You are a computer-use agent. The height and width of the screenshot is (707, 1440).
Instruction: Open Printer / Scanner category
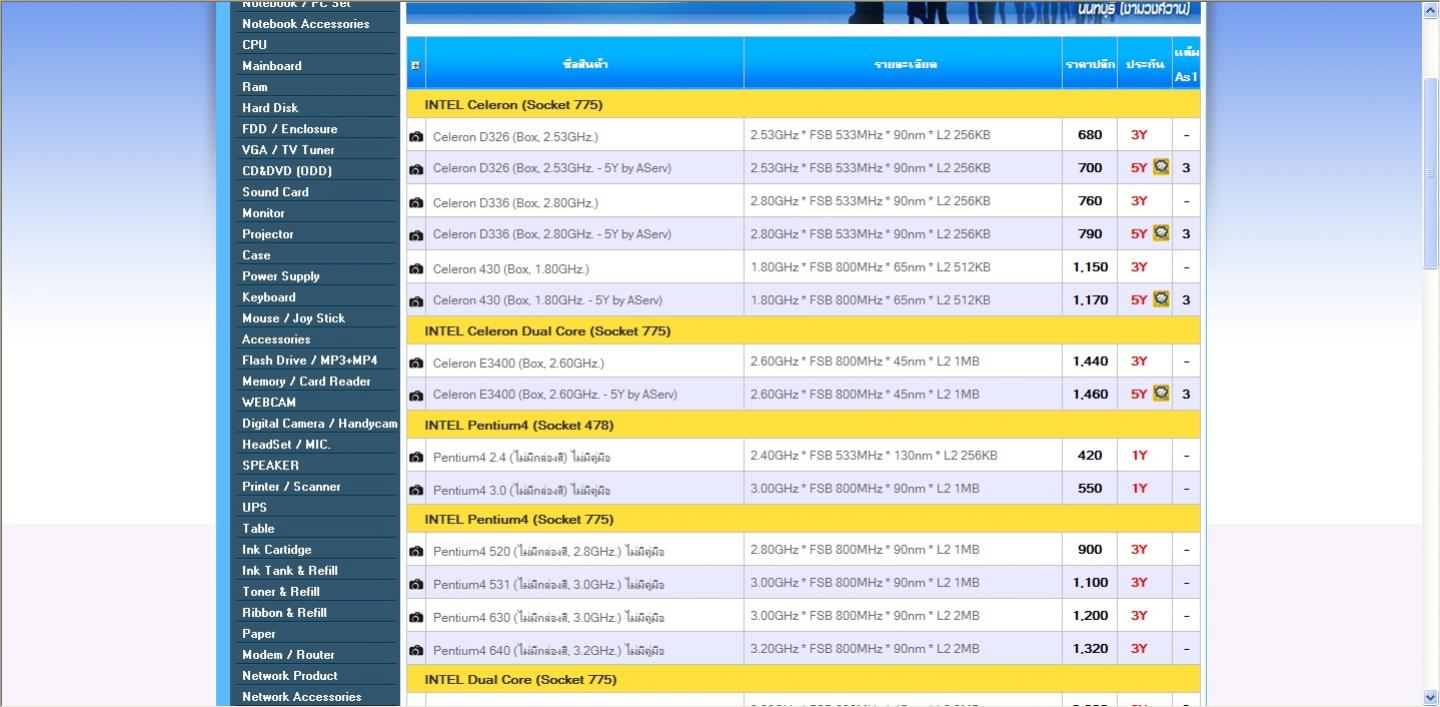pyautogui.click(x=291, y=486)
